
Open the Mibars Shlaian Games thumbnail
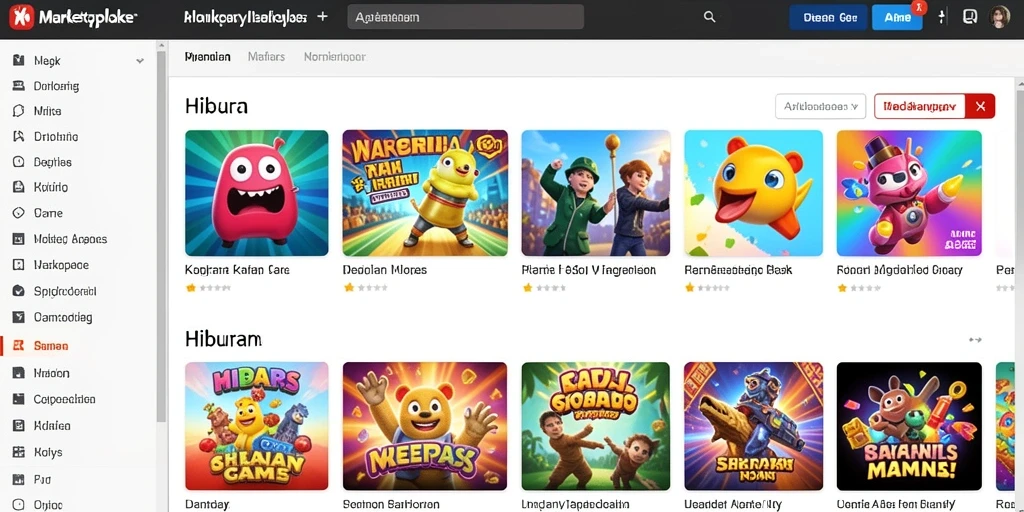pyautogui.click(x=257, y=426)
